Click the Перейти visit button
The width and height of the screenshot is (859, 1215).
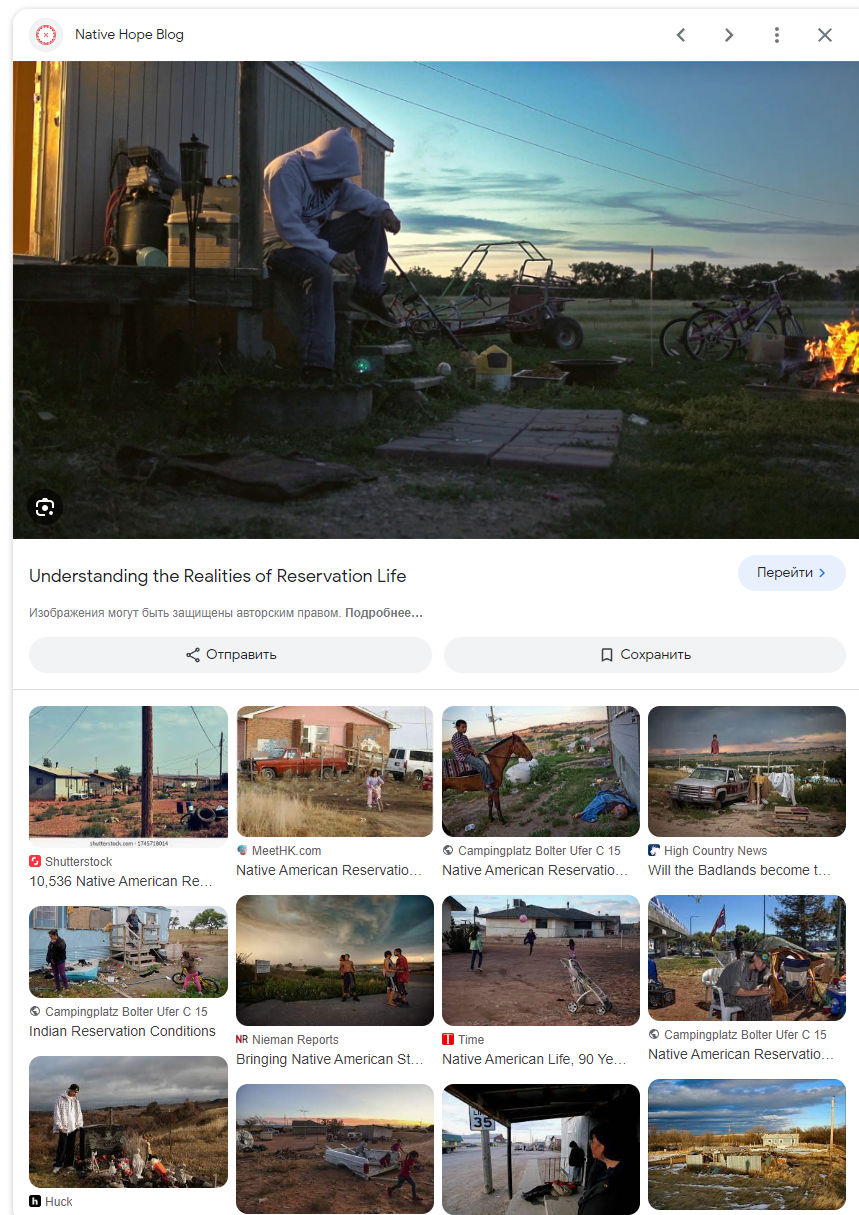[791, 573]
